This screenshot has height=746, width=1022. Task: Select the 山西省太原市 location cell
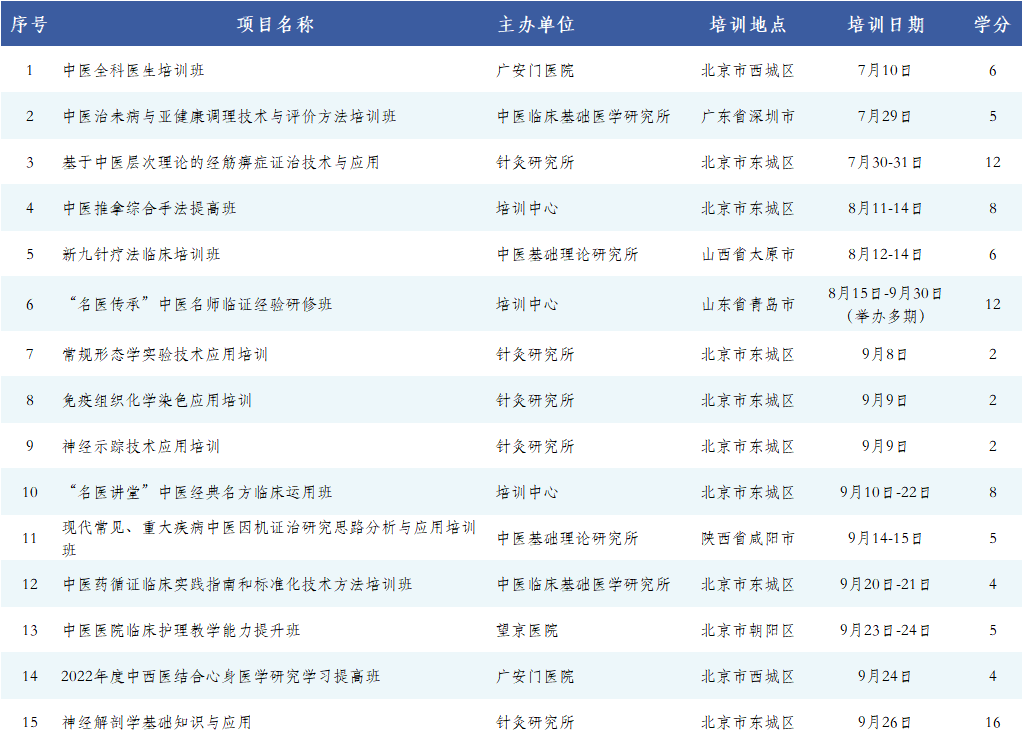(748, 255)
